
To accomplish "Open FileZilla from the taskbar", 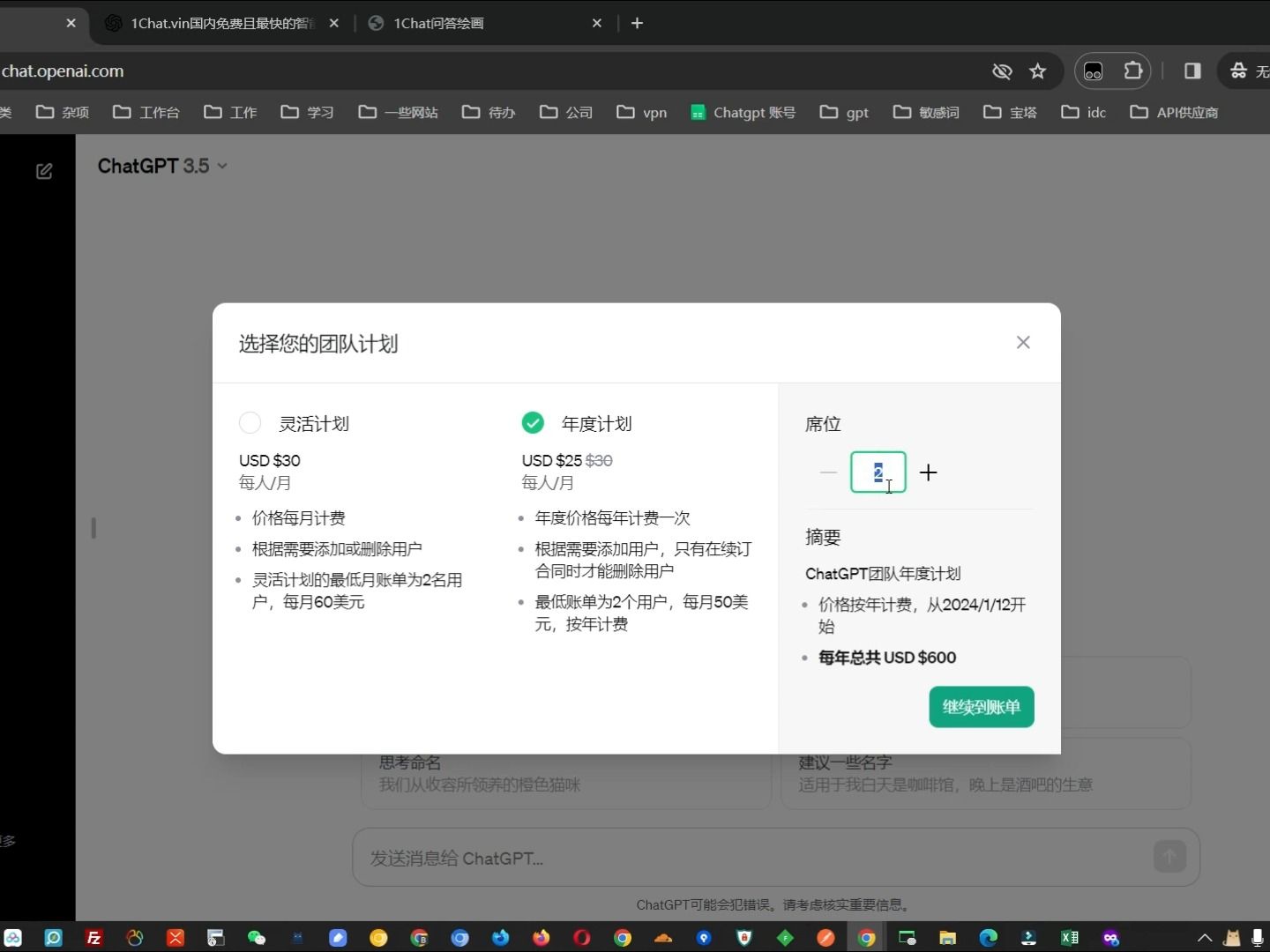I will (x=93, y=938).
